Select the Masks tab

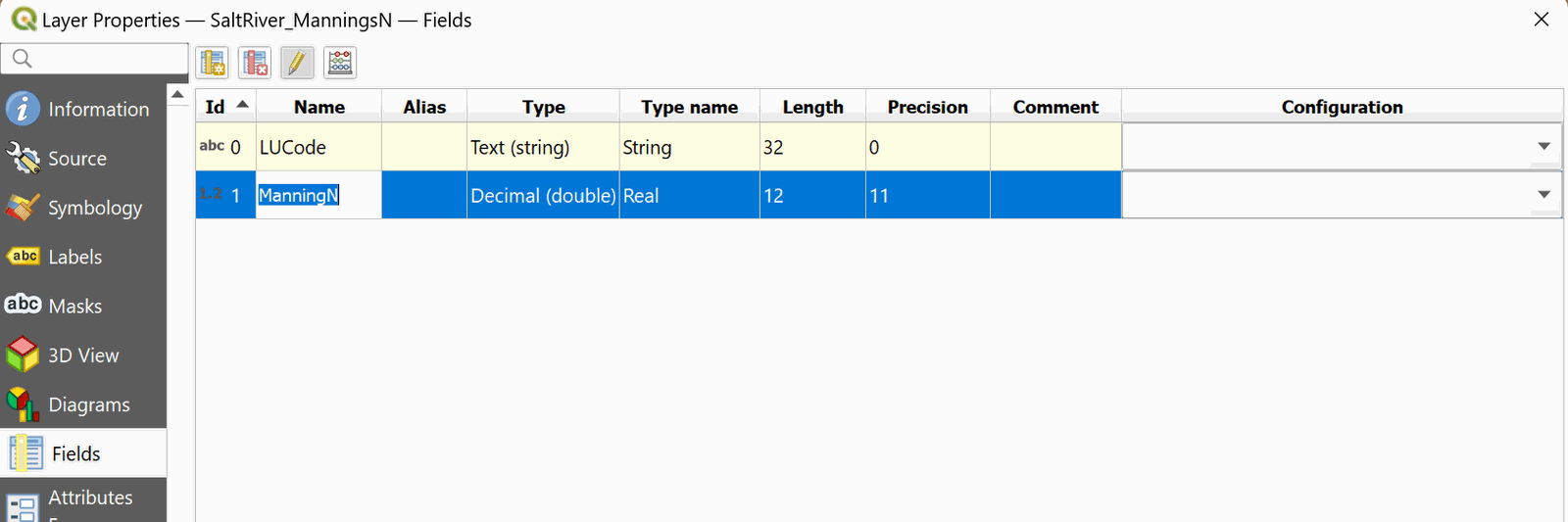click(x=83, y=306)
